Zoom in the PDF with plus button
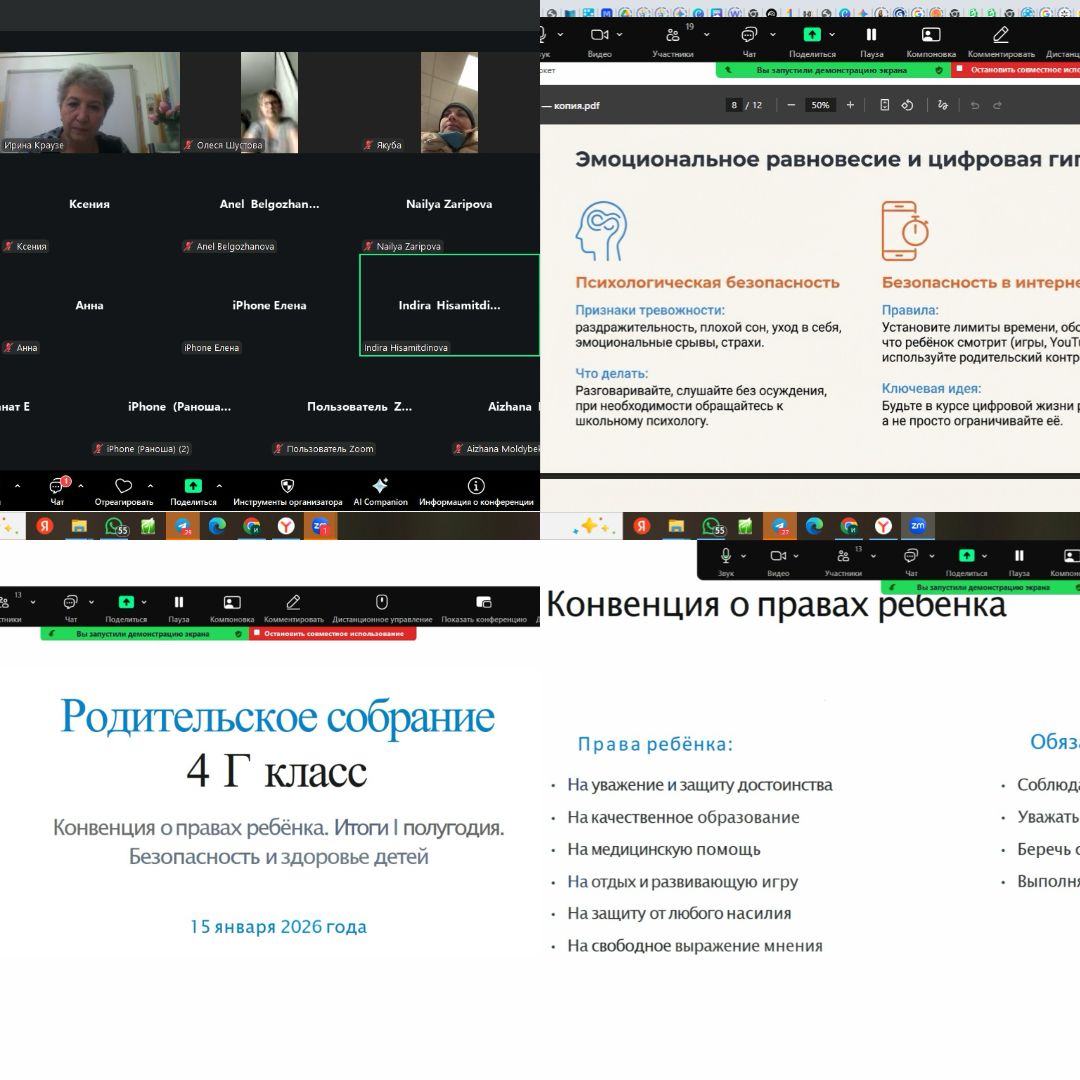The width and height of the screenshot is (1080, 1080). [x=850, y=105]
